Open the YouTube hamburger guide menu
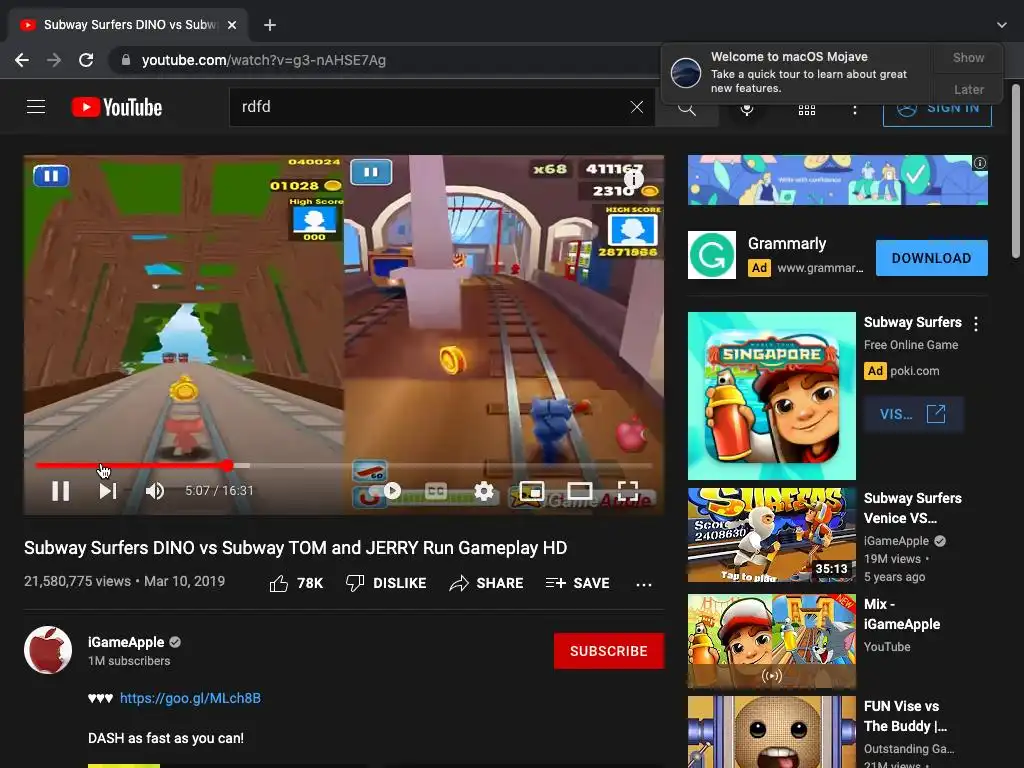1024x768 pixels. tap(36, 106)
